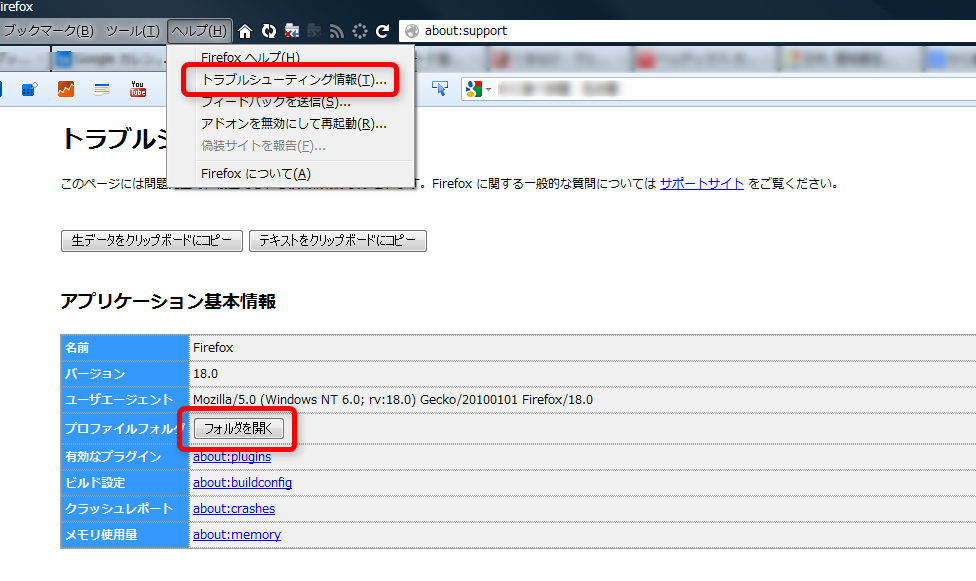Click the クラッシュレポート row header cell

point(124,509)
